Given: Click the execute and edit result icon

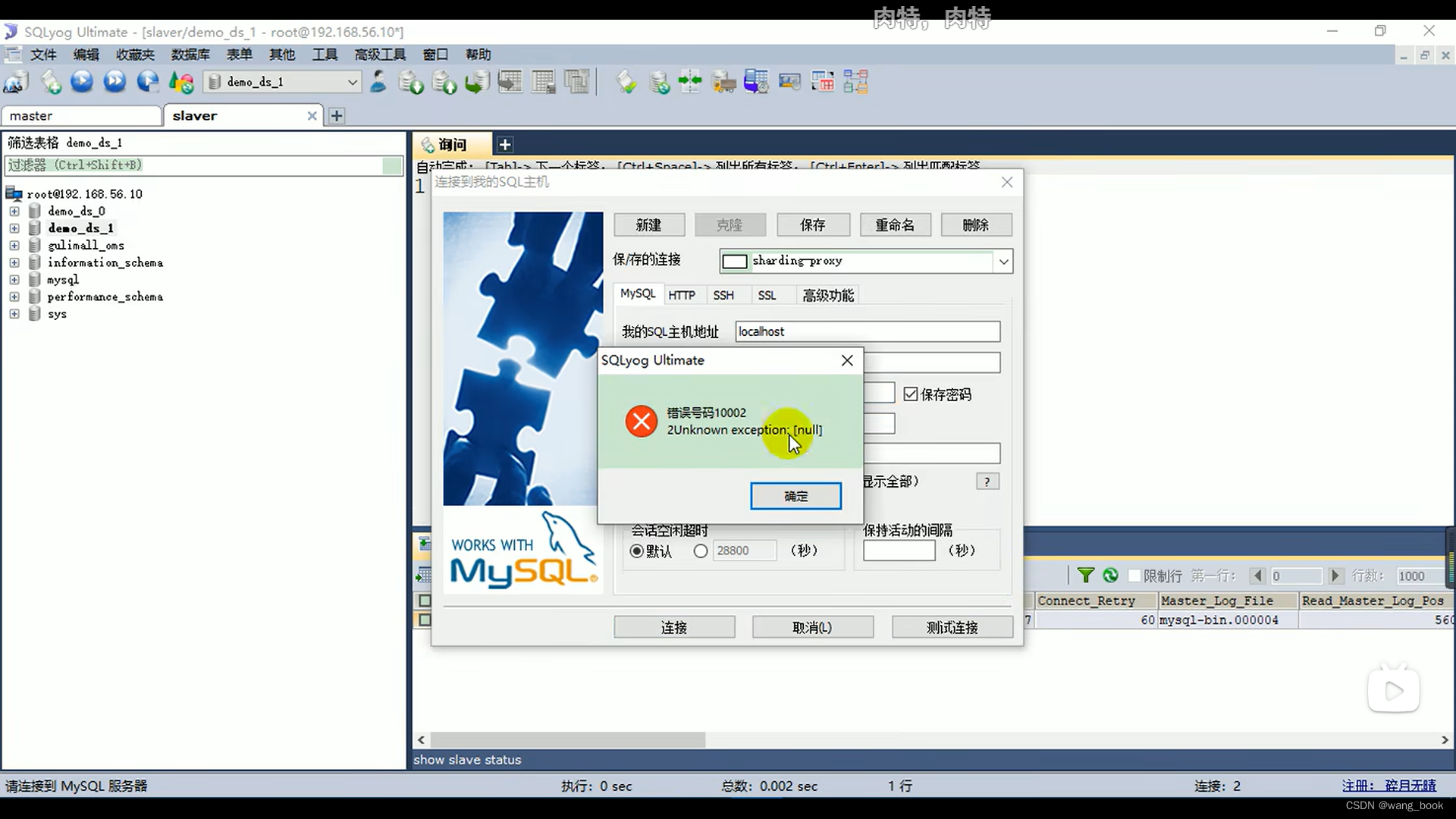Looking at the screenshot, I should click(x=148, y=81).
